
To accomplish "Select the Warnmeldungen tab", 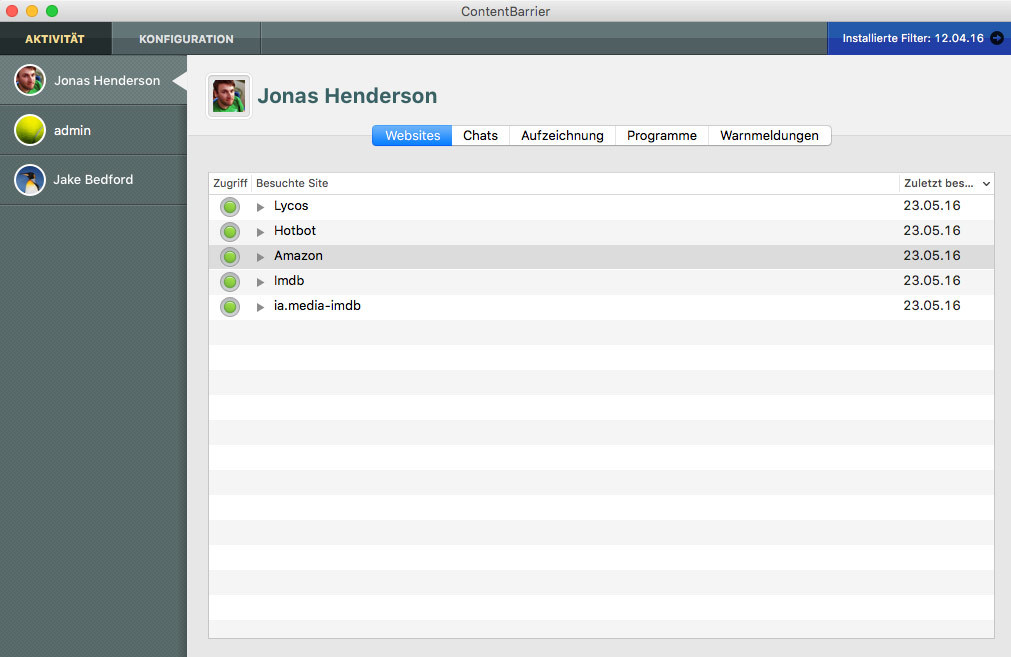I will 769,135.
